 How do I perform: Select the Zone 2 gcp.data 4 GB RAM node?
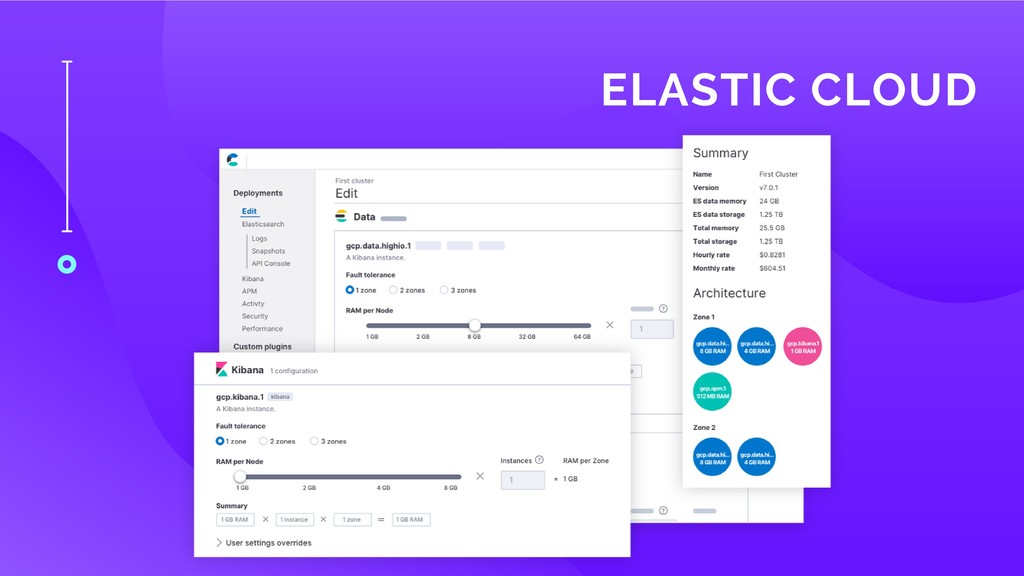coord(756,457)
